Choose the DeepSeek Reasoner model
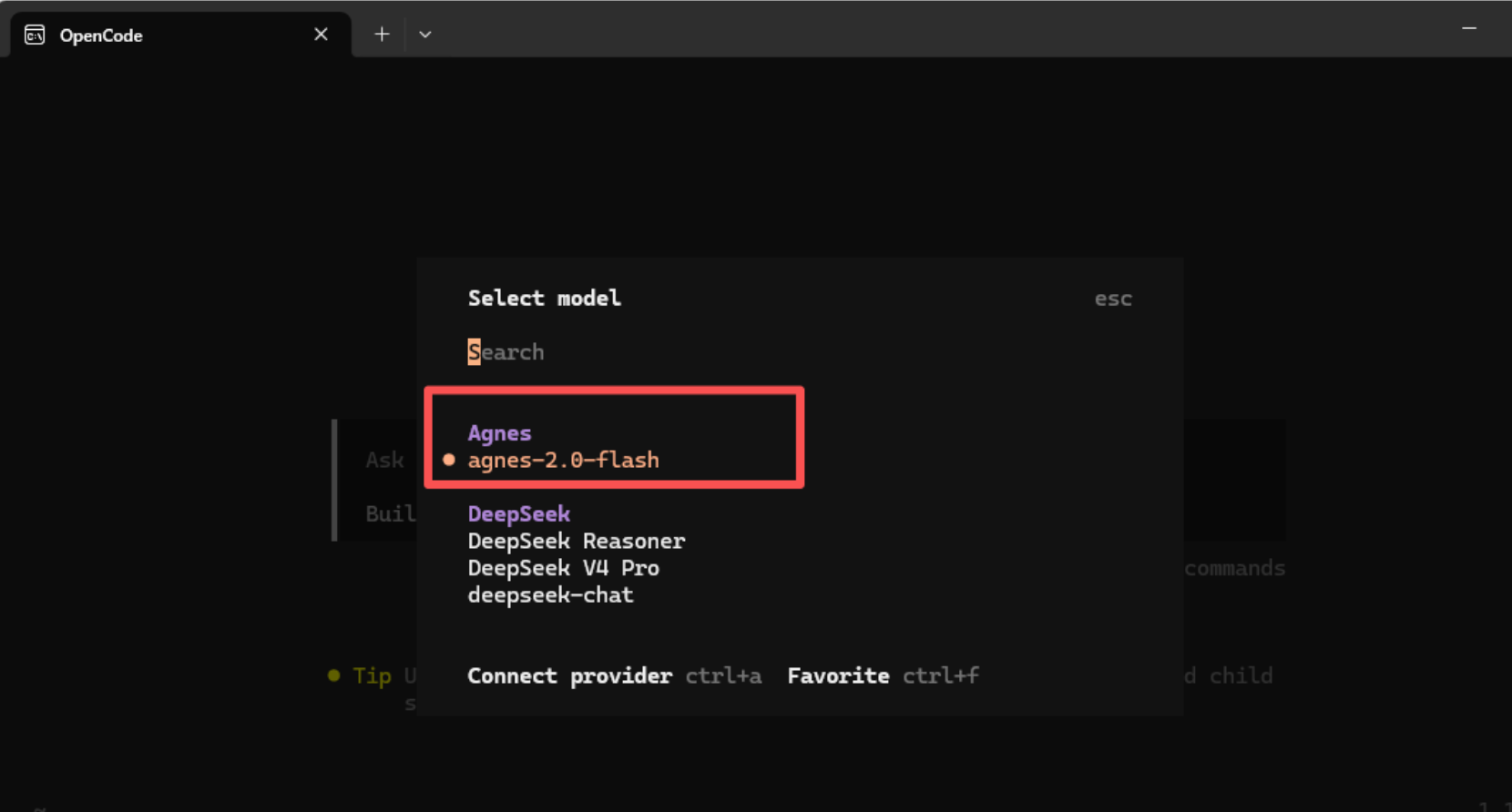Viewport: 1512px width, 812px height. 577,541
